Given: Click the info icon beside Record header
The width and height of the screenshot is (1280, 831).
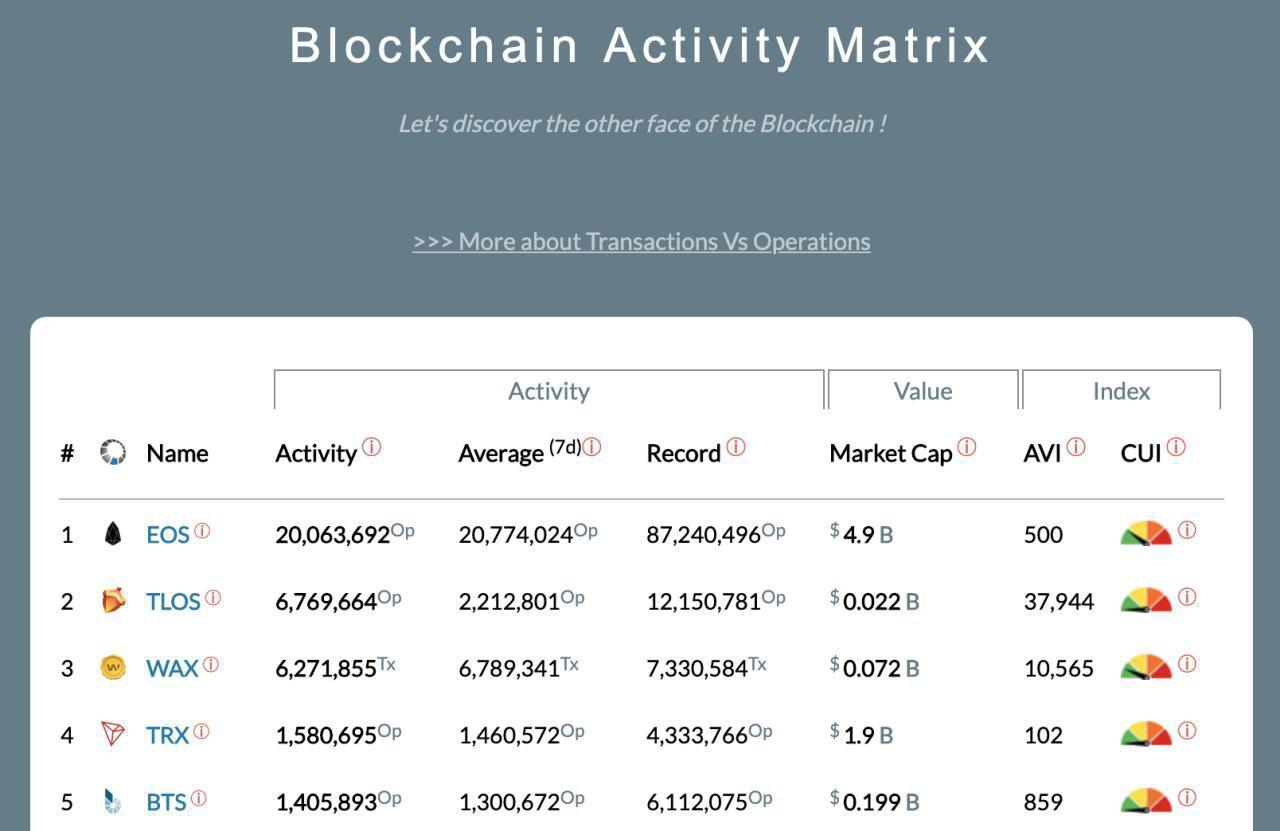Looking at the screenshot, I should point(735,447).
